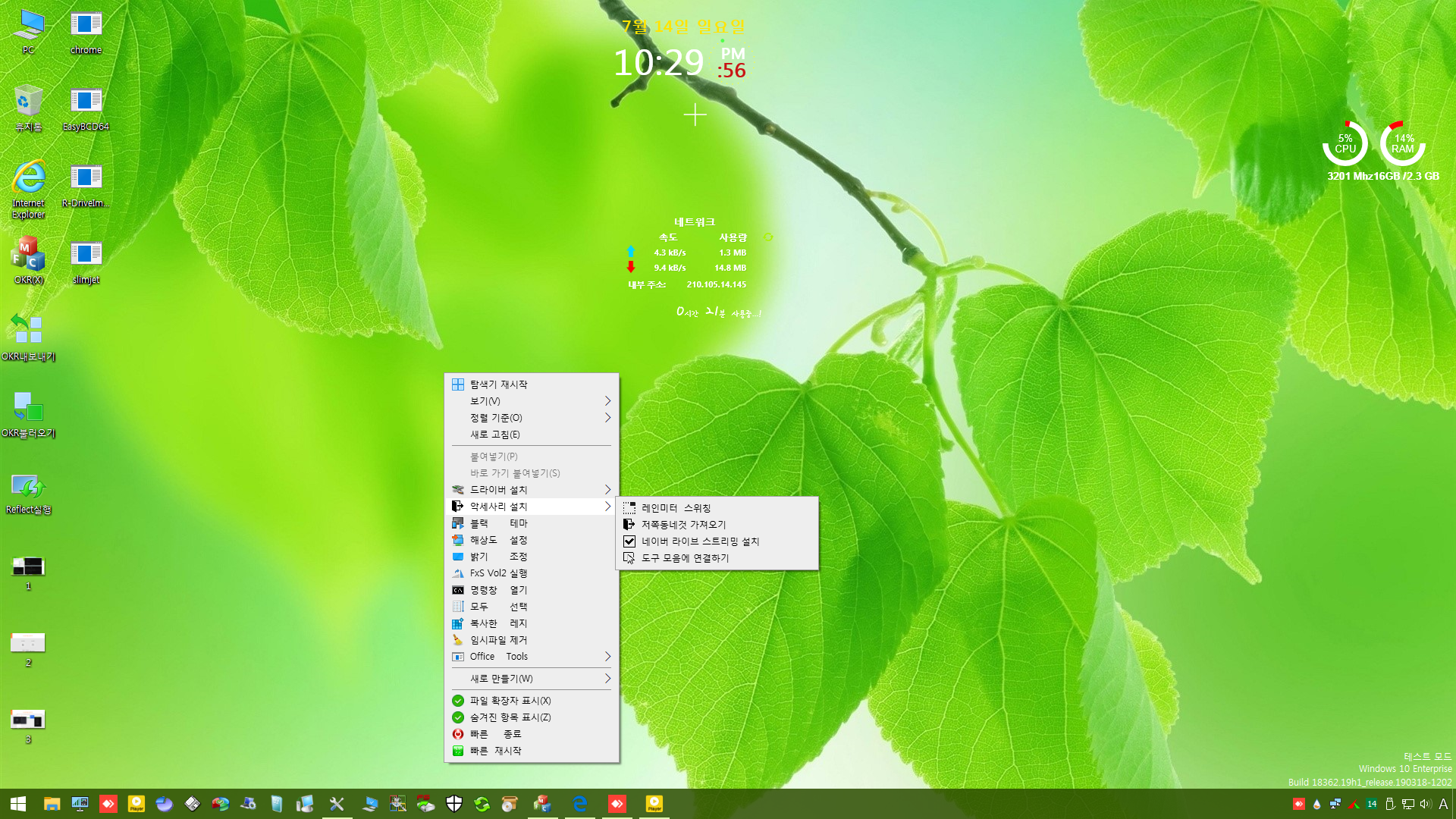
Task: Choose 탐색기 재시작 from context menu
Action: [531, 384]
